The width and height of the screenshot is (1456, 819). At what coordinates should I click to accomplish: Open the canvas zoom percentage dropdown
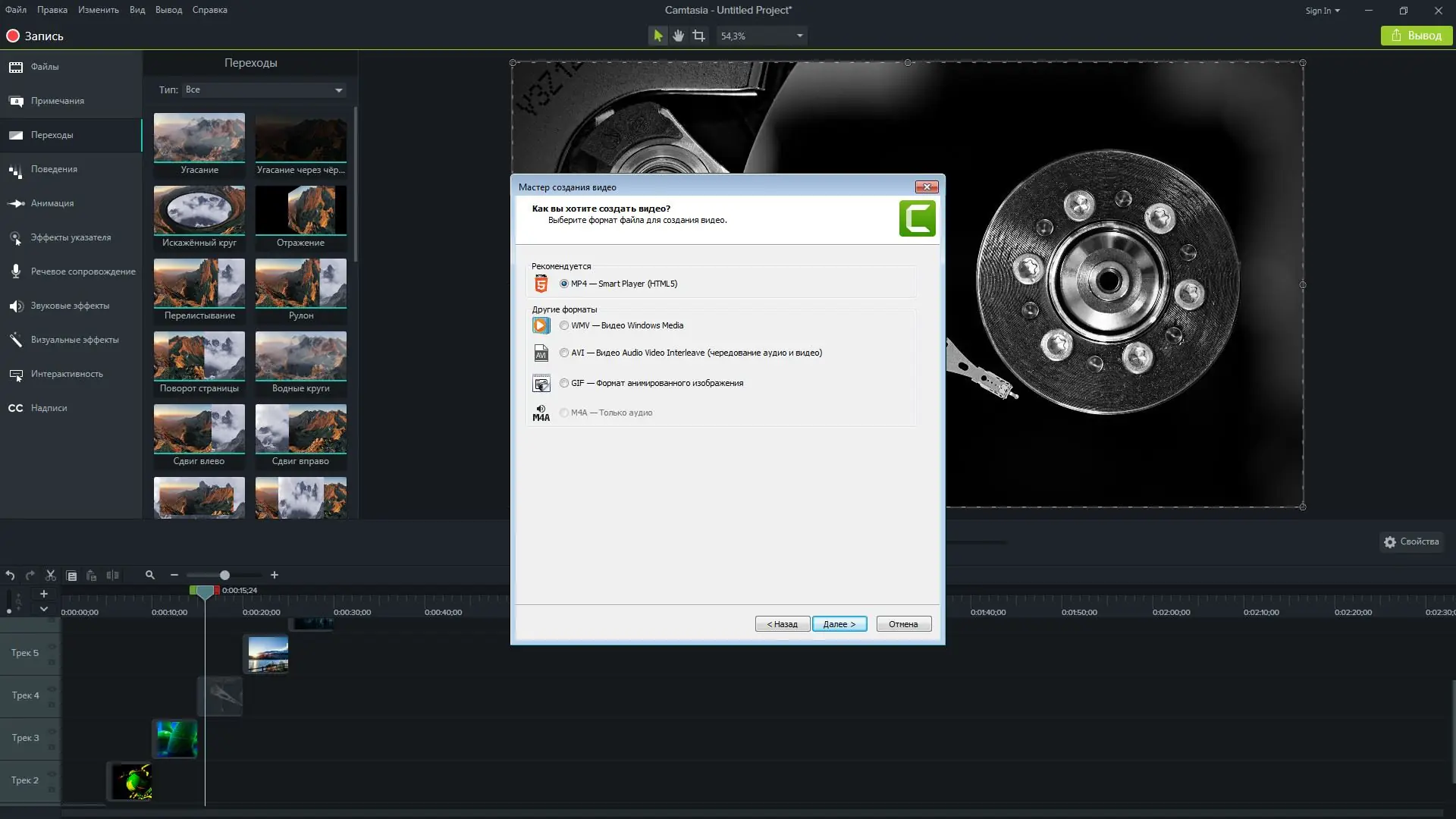pyautogui.click(x=799, y=36)
